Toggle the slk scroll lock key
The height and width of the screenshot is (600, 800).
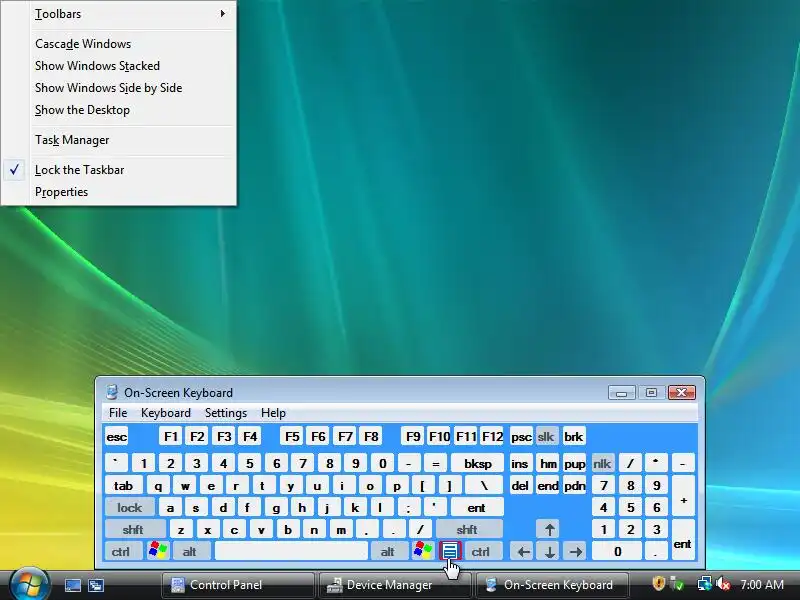(546, 437)
